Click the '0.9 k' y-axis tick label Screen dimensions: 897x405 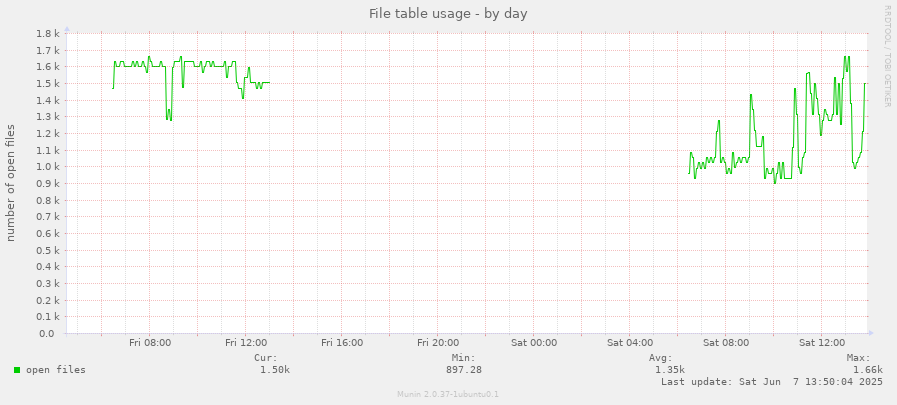pyautogui.click(x=49, y=184)
